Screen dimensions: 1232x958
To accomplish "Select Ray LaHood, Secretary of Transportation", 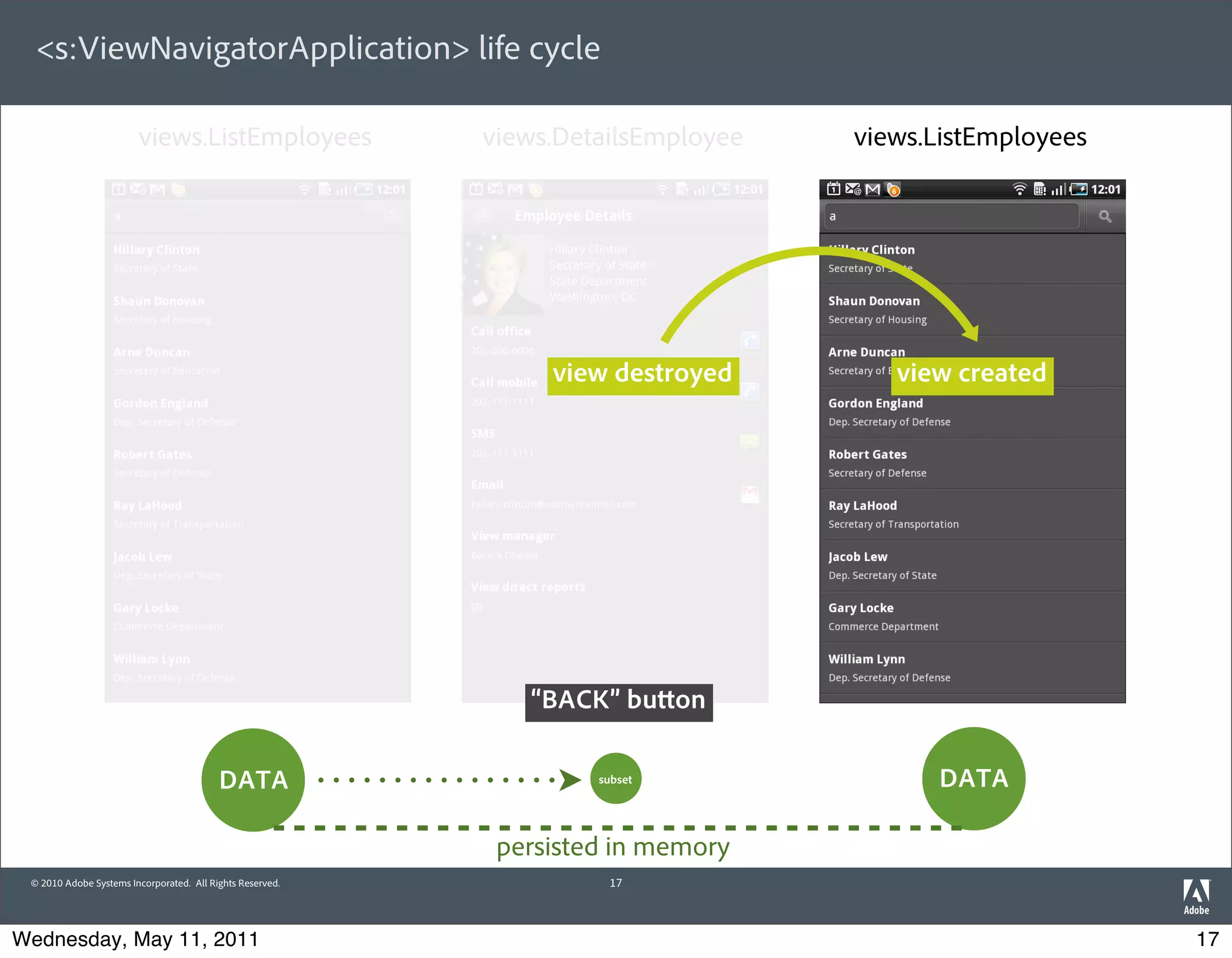I will [x=972, y=514].
